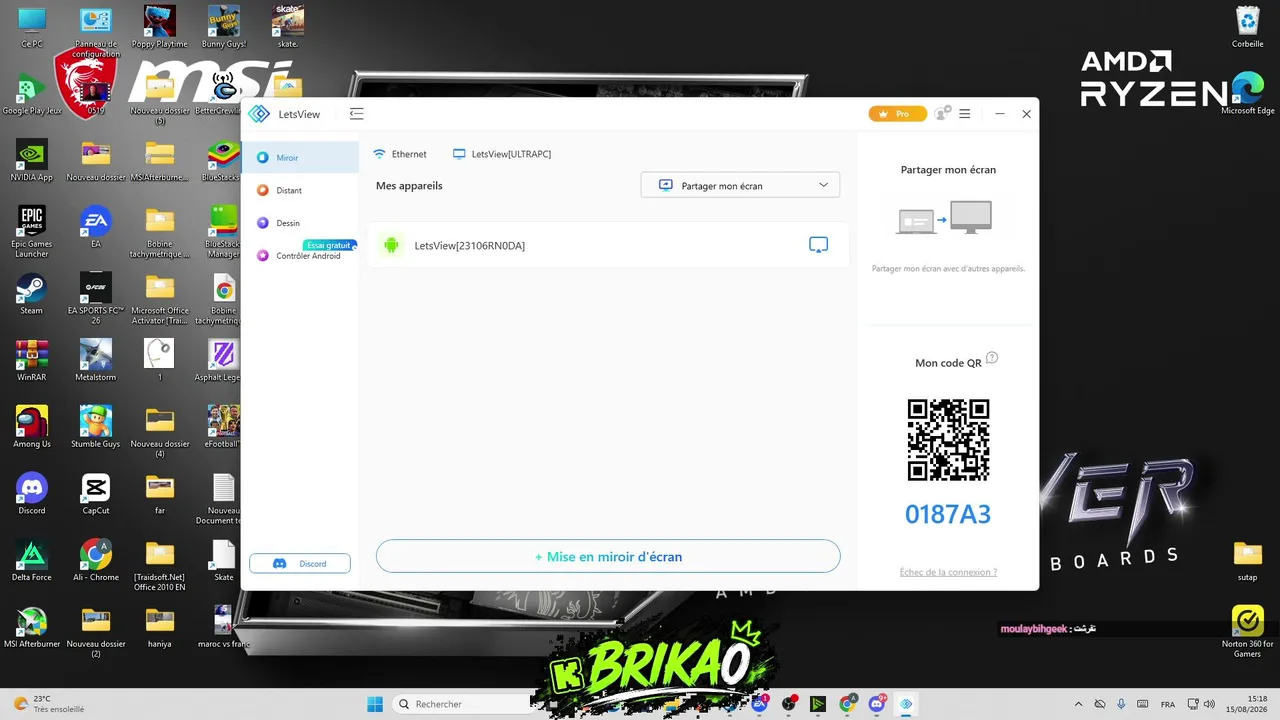Click the Échec de la connexion link
The height and width of the screenshot is (720, 1280).
click(948, 572)
